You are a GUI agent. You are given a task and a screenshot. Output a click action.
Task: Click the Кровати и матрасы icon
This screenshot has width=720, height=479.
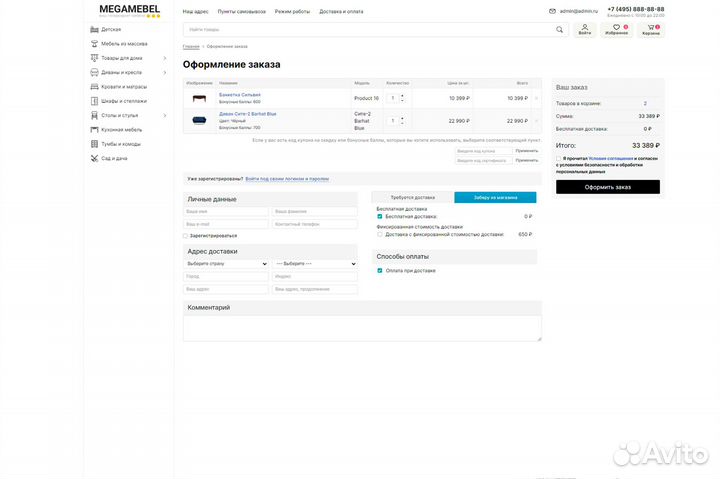tap(94, 87)
